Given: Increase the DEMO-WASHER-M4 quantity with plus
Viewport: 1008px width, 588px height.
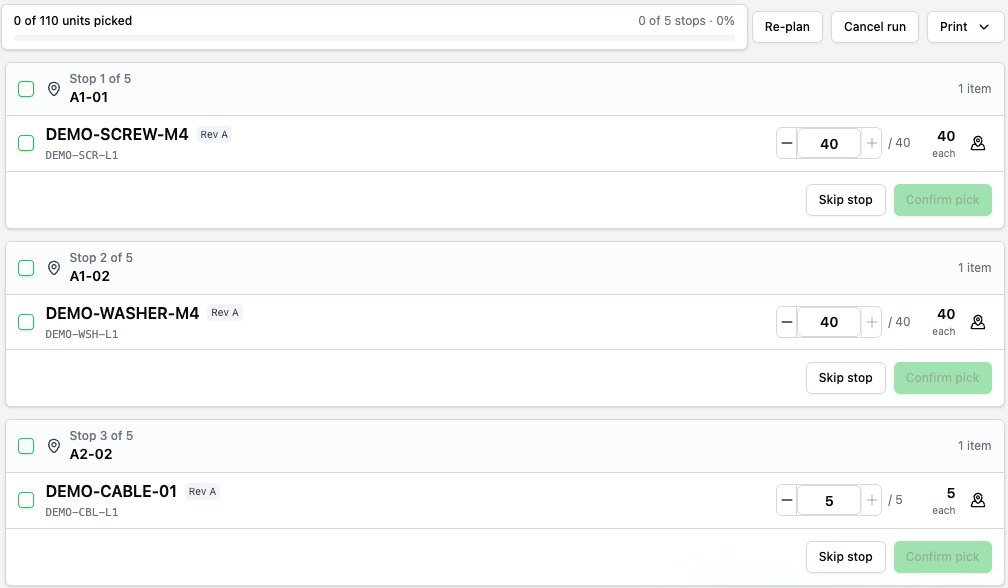Looking at the screenshot, I should tap(871, 322).
